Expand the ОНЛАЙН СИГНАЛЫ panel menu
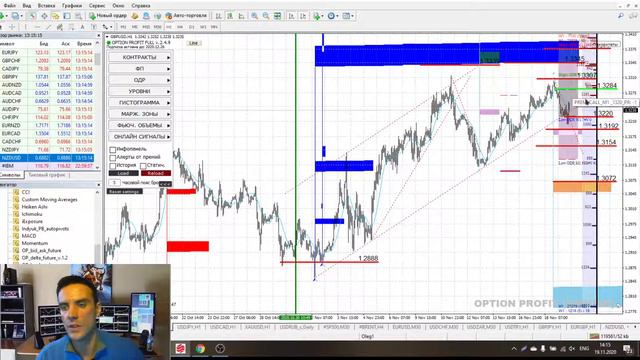 (x=140, y=137)
